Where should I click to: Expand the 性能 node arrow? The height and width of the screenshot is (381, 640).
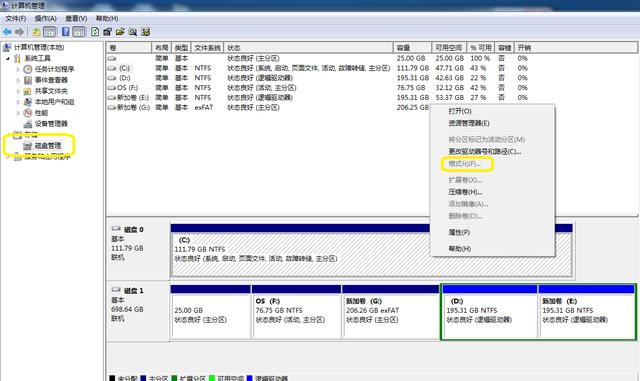(x=18, y=113)
